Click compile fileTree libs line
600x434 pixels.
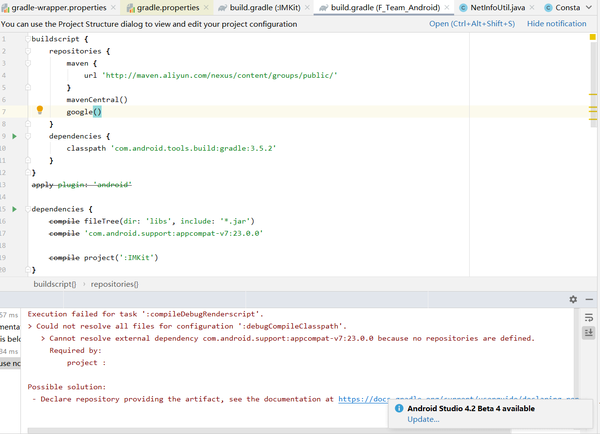click(x=152, y=221)
